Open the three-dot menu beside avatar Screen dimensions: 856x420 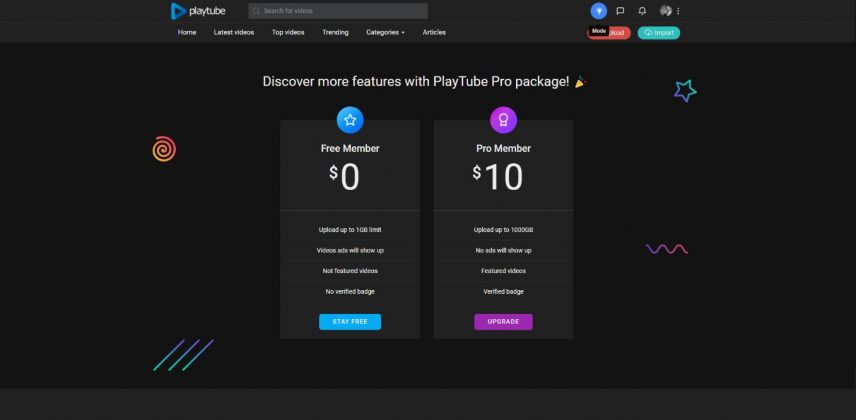coord(678,11)
